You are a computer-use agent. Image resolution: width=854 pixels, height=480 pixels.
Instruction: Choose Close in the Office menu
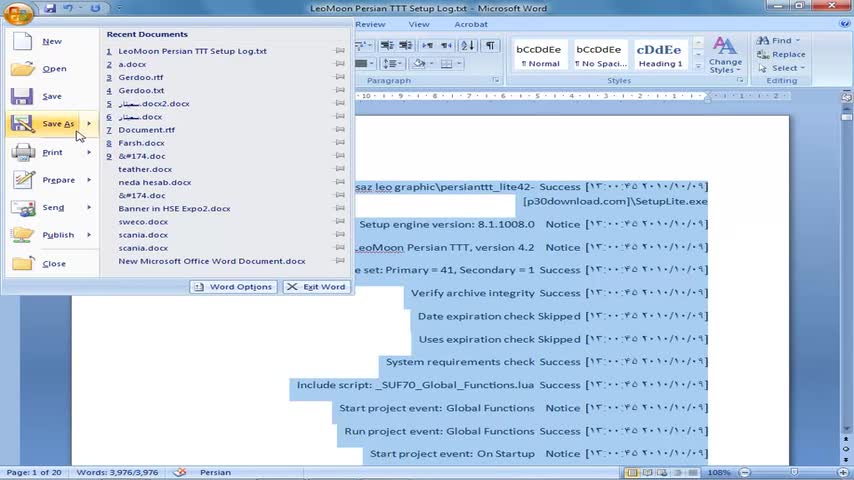(52, 264)
